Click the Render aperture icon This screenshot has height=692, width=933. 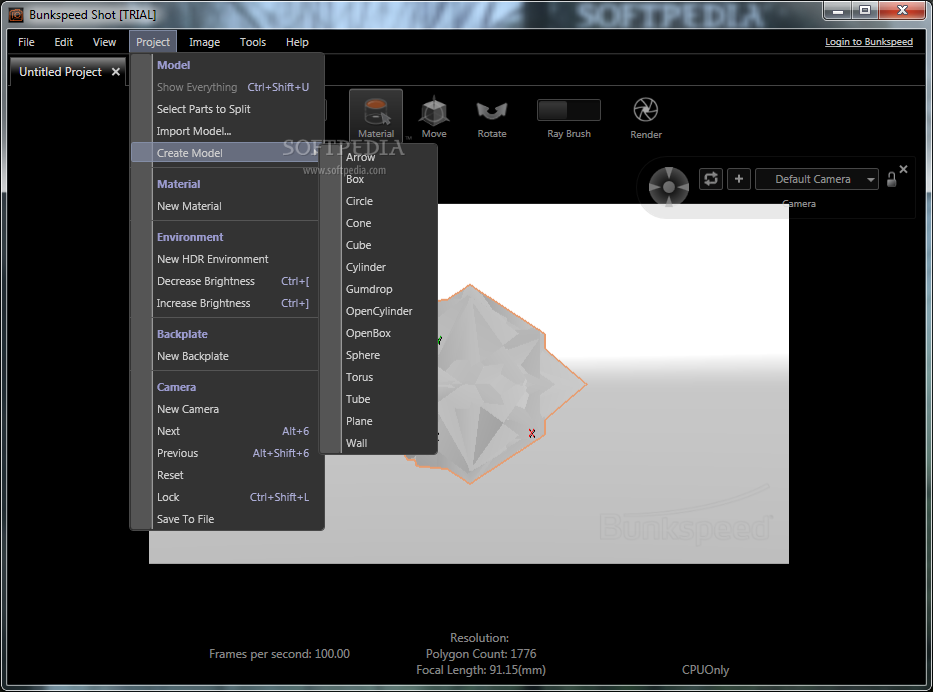click(x=646, y=109)
